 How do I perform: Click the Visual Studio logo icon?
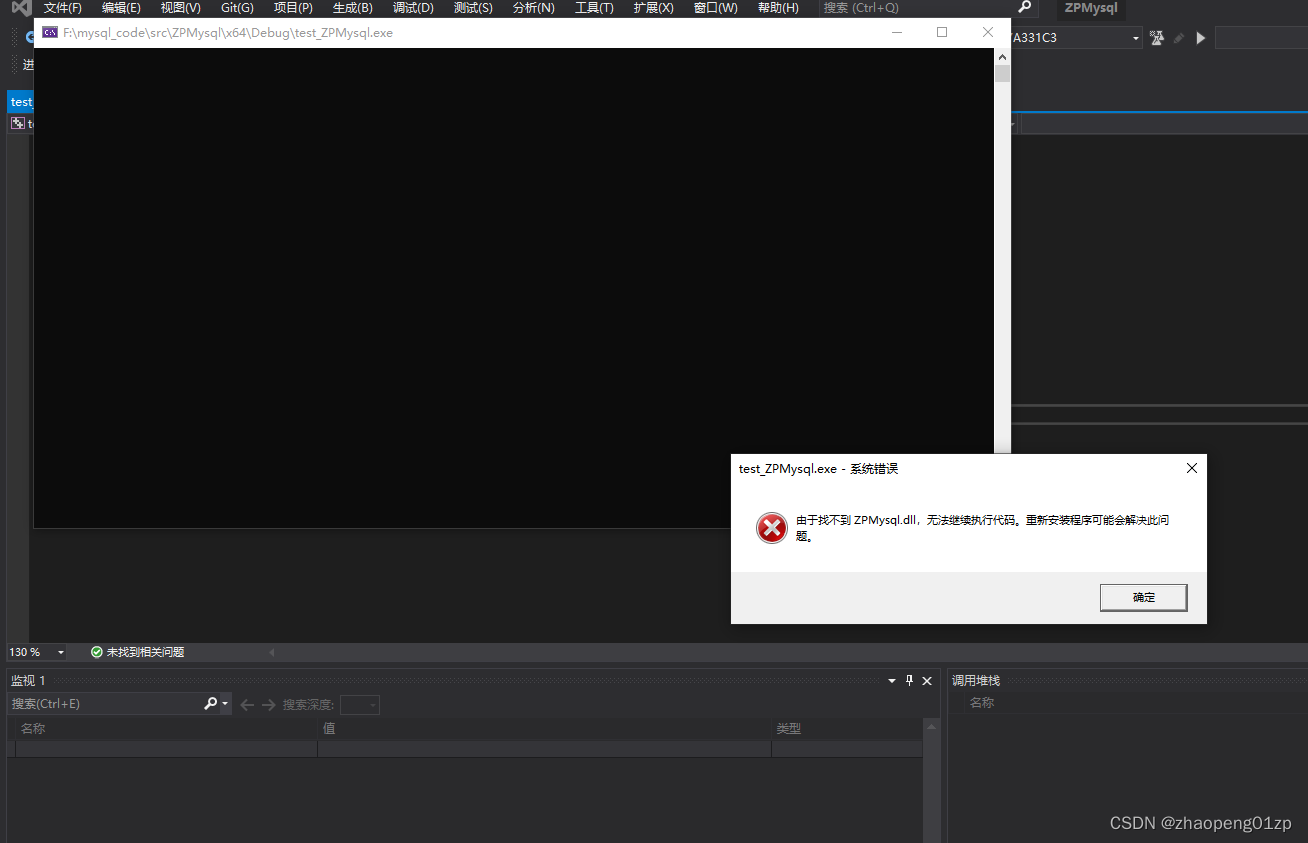tap(20, 8)
